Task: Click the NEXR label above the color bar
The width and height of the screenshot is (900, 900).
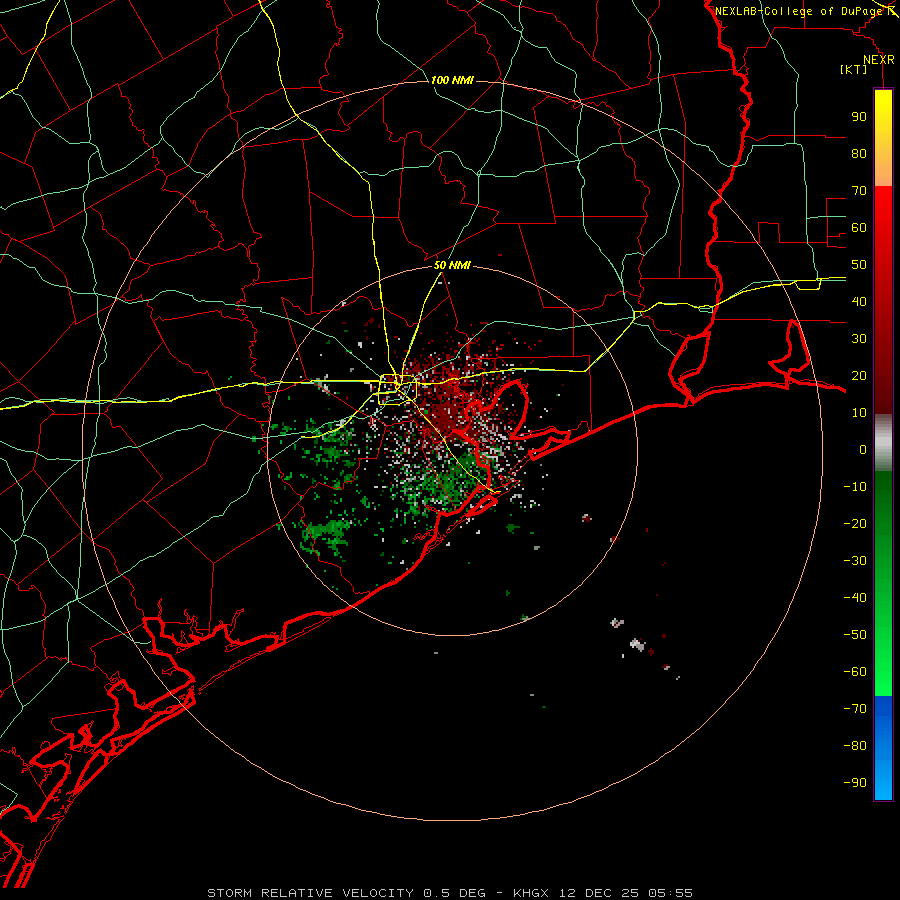Action: 879,60
